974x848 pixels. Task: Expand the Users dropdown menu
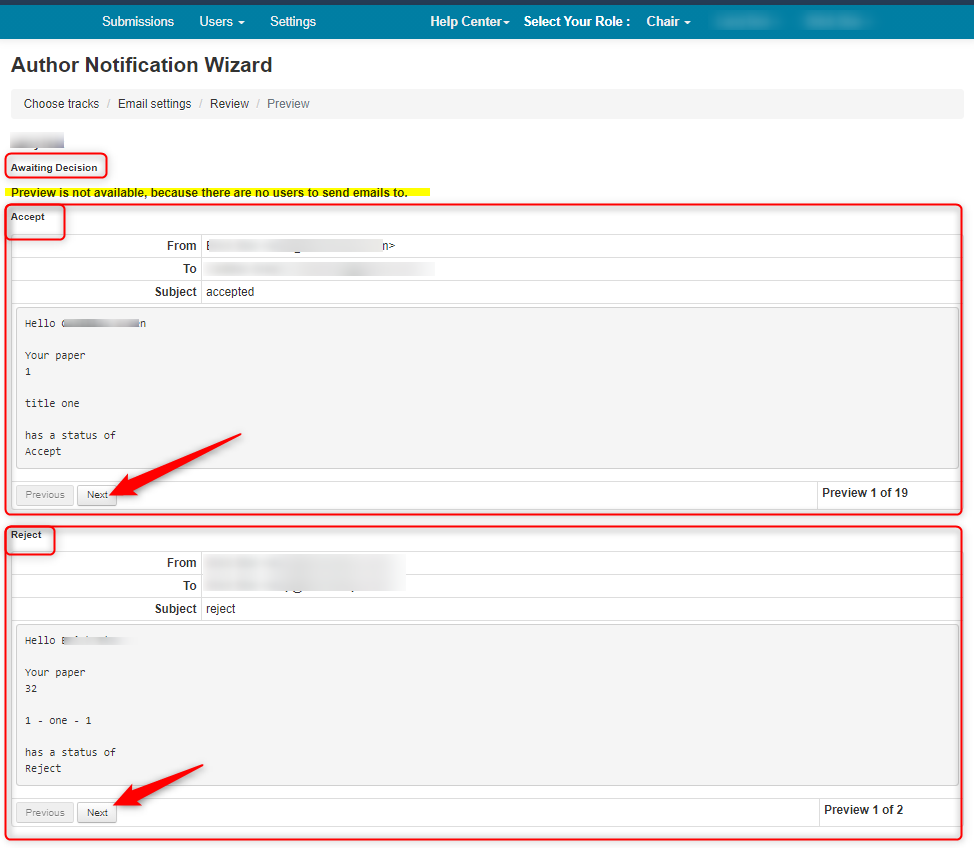(221, 21)
